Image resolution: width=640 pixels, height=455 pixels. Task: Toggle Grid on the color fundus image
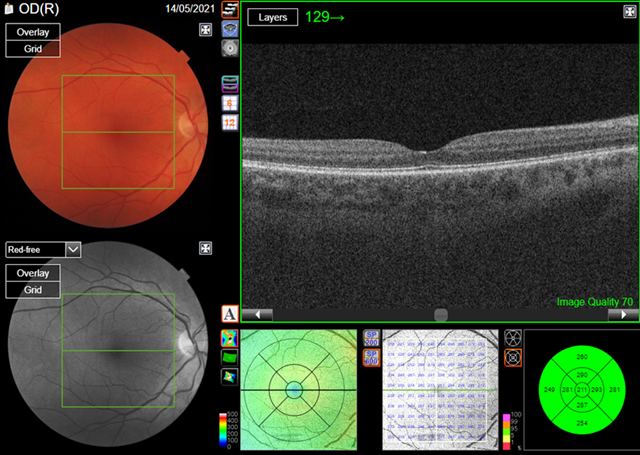[x=33, y=49]
